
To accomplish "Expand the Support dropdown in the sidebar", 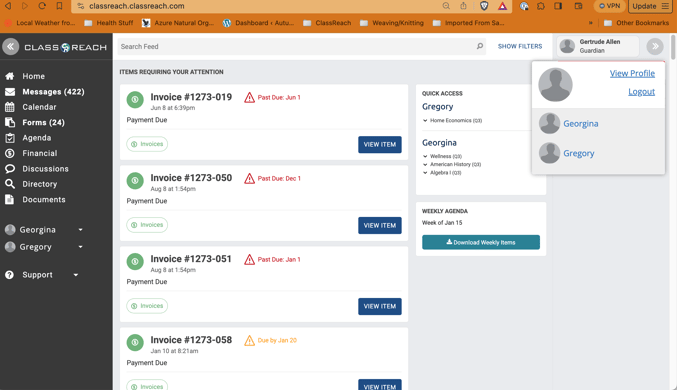I will click(x=76, y=275).
